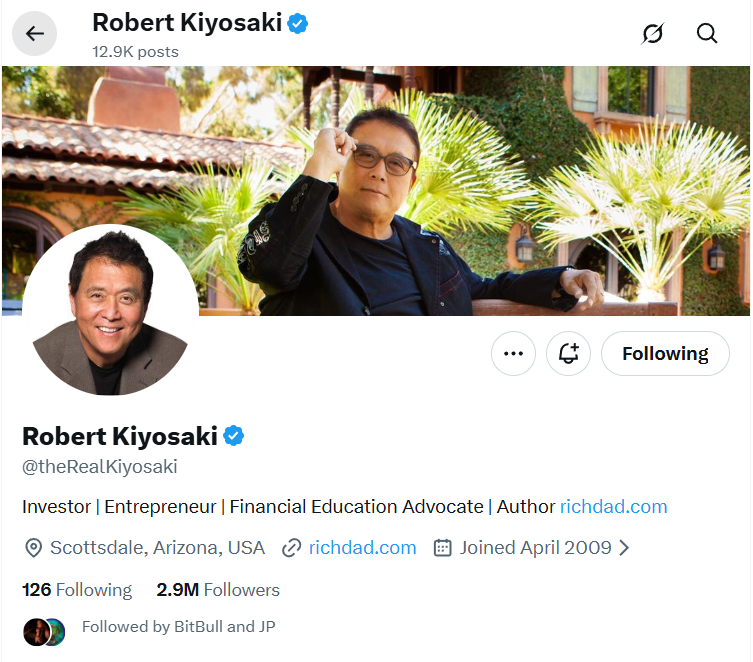
Task: Click the verified badge beside profile name
Action: coord(234,436)
